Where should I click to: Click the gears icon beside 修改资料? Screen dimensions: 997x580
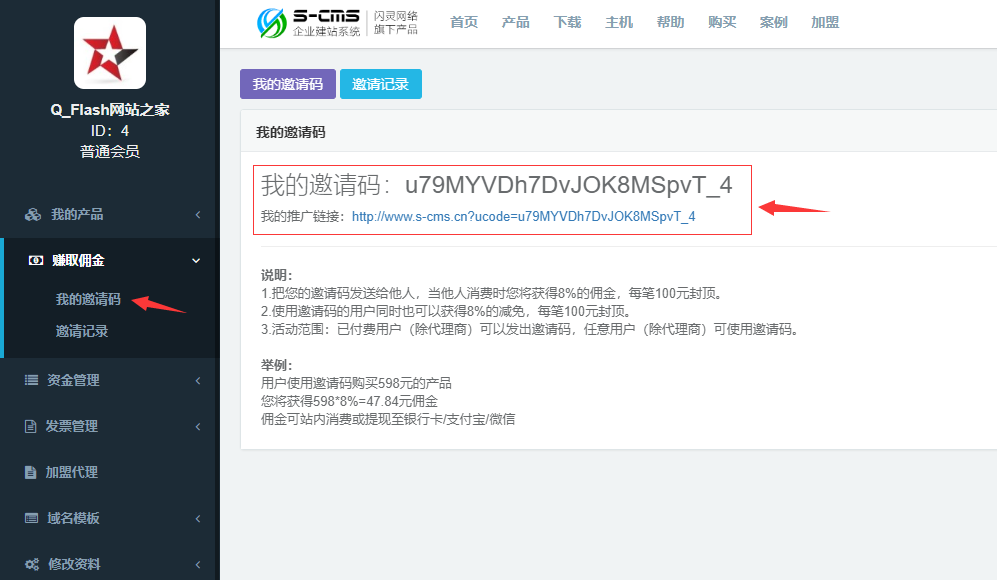point(32,564)
